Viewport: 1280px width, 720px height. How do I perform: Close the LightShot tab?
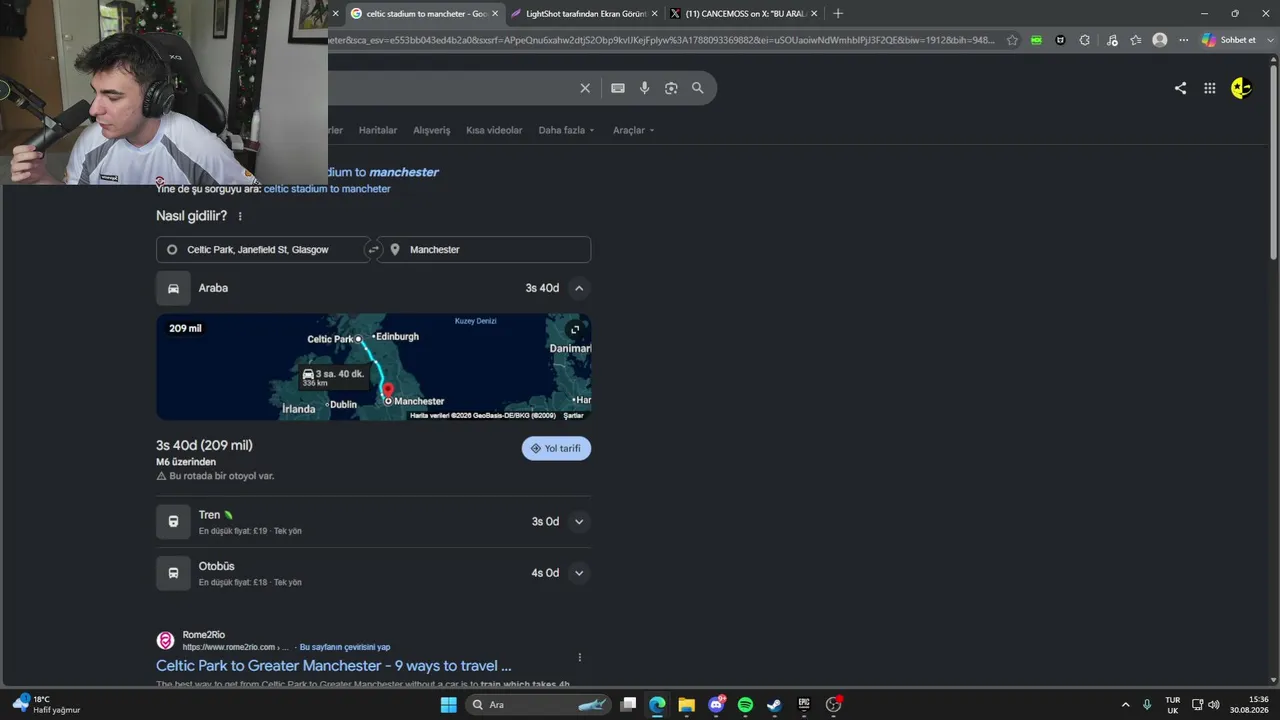655,14
